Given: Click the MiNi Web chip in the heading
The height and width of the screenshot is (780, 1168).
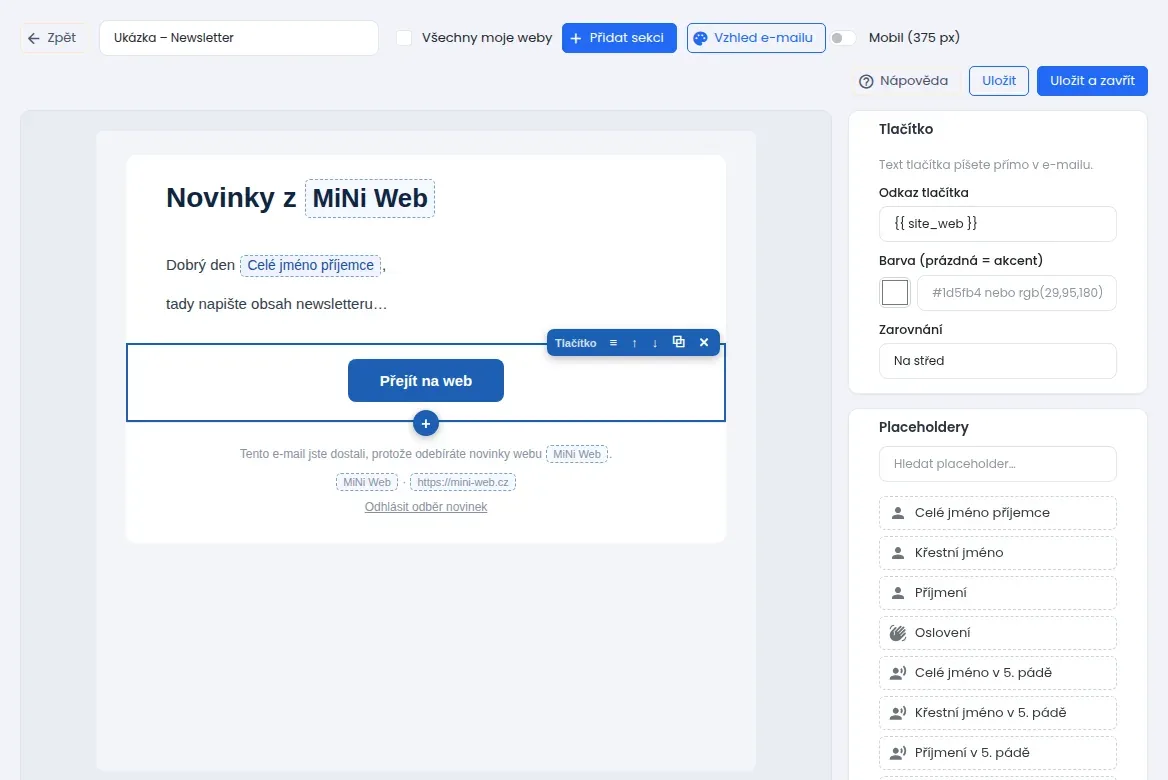Looking at the screenshot, I should 369,198.
